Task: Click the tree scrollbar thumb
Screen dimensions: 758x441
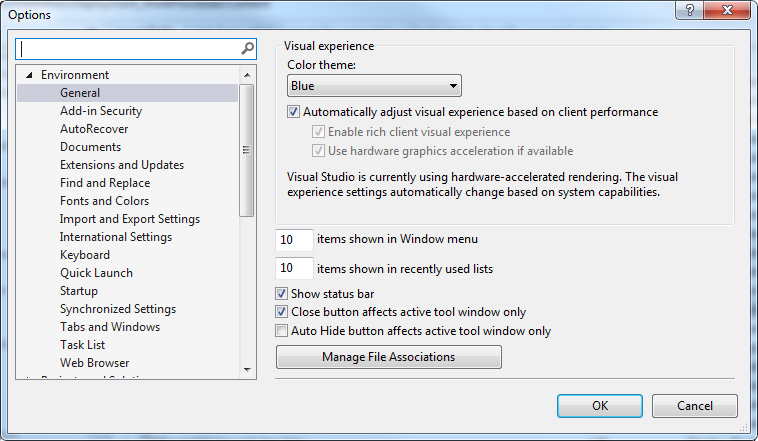Action: tap(247, 150)
